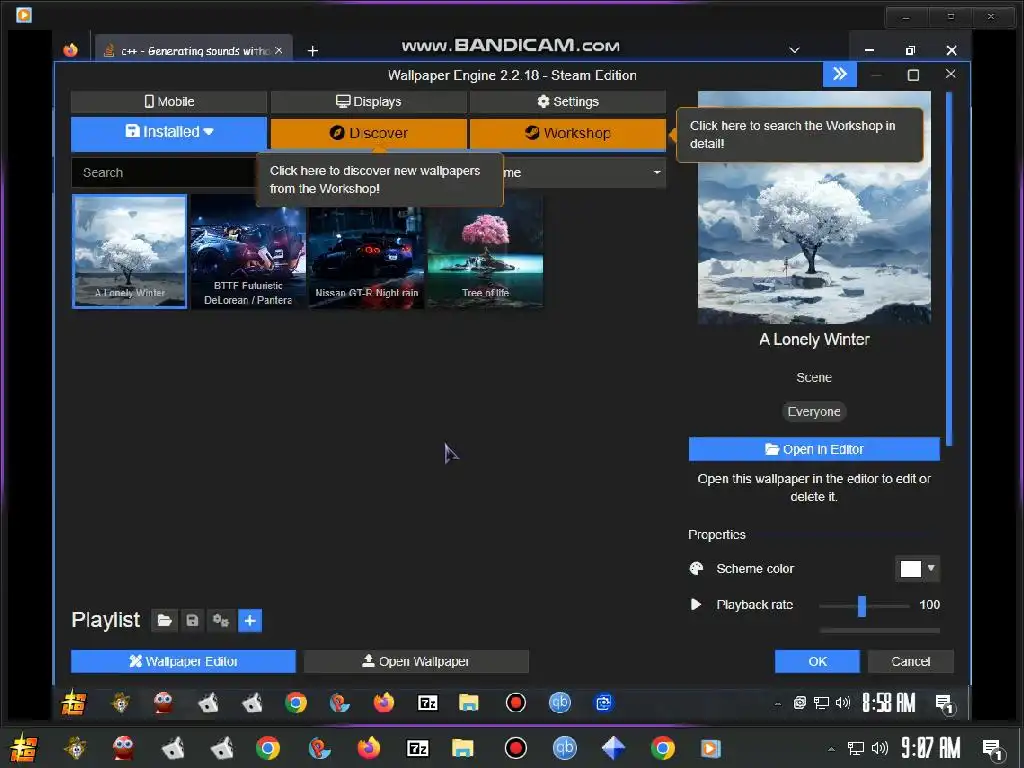The image size is (1024, 768).
Task: Click the Chrome icon right of the blue diamond
Action: 663,748
